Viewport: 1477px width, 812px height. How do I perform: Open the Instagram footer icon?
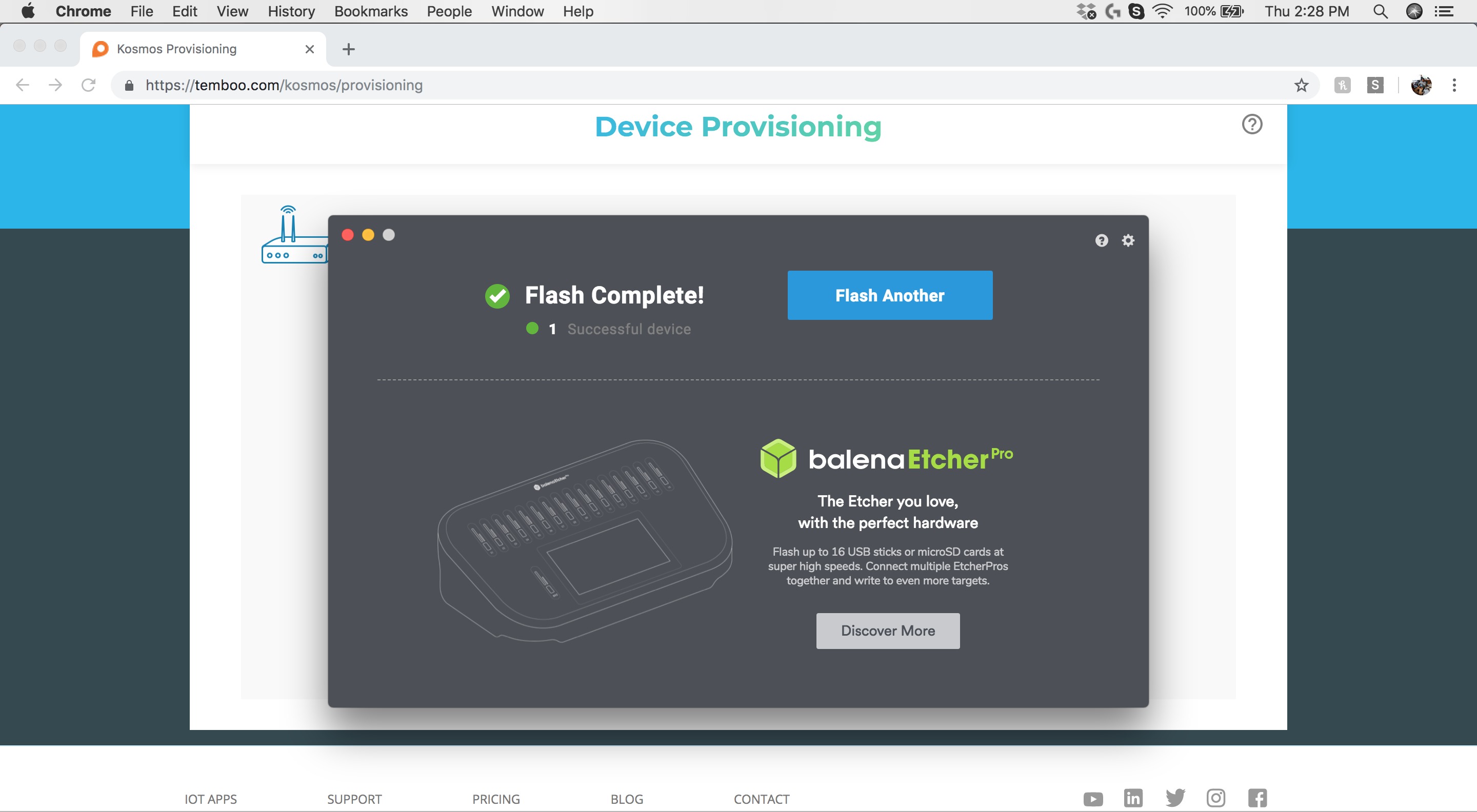click(x=1215, y=798)
